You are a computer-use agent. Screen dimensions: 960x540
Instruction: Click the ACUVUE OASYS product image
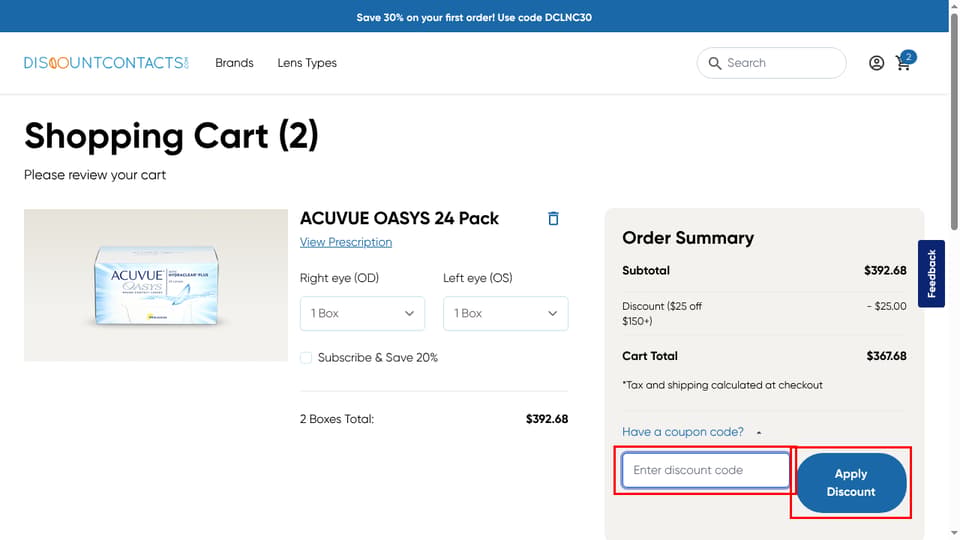156,285
